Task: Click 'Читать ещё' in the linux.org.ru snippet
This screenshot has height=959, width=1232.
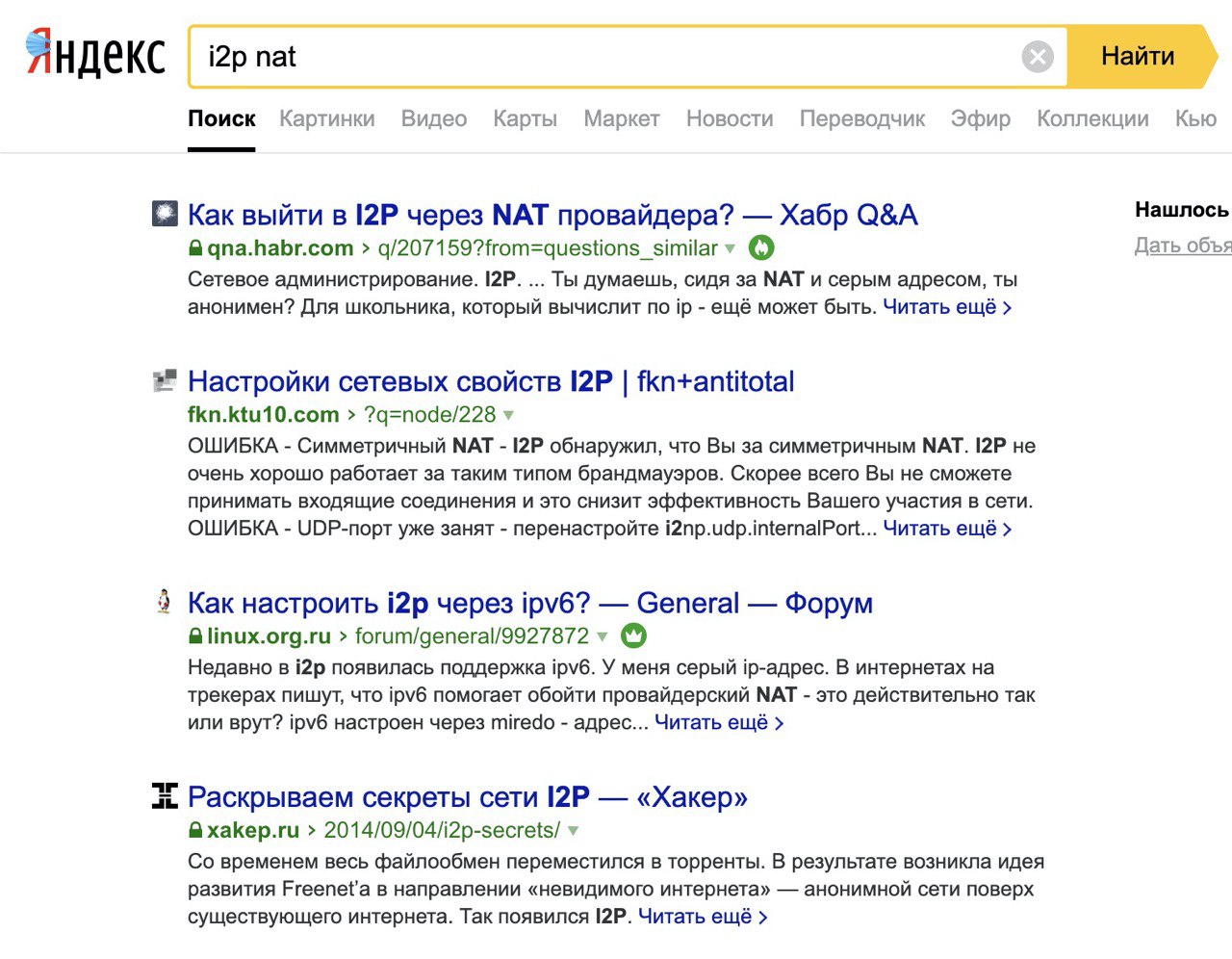Action: tap(719, 722)
